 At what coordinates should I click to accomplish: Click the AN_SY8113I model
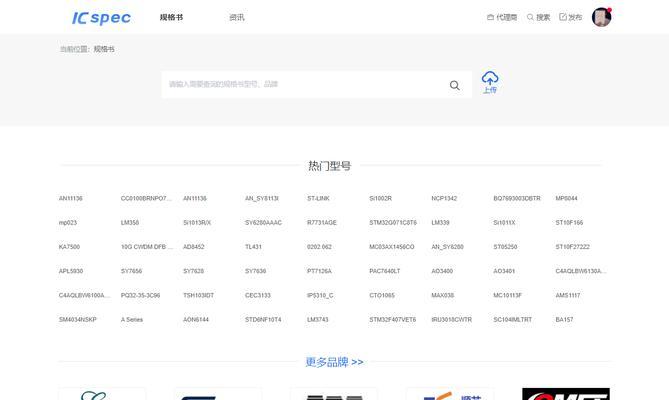tap(262, 198)
